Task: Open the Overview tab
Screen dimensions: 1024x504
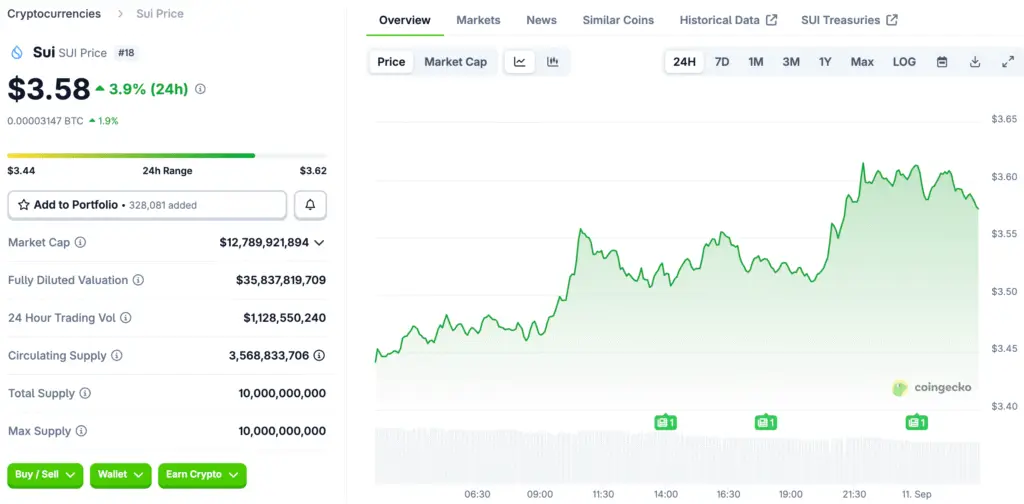Action: [405, 20]
